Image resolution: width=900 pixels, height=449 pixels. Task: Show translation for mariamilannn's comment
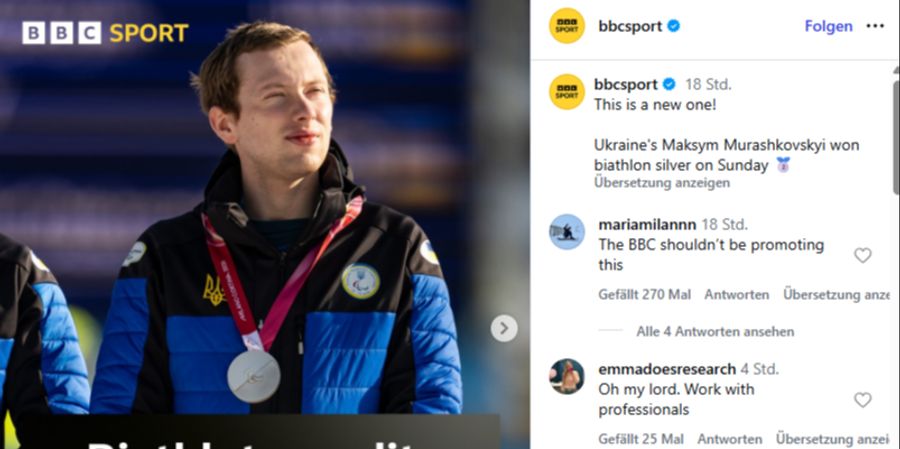[x=836, y=295]
